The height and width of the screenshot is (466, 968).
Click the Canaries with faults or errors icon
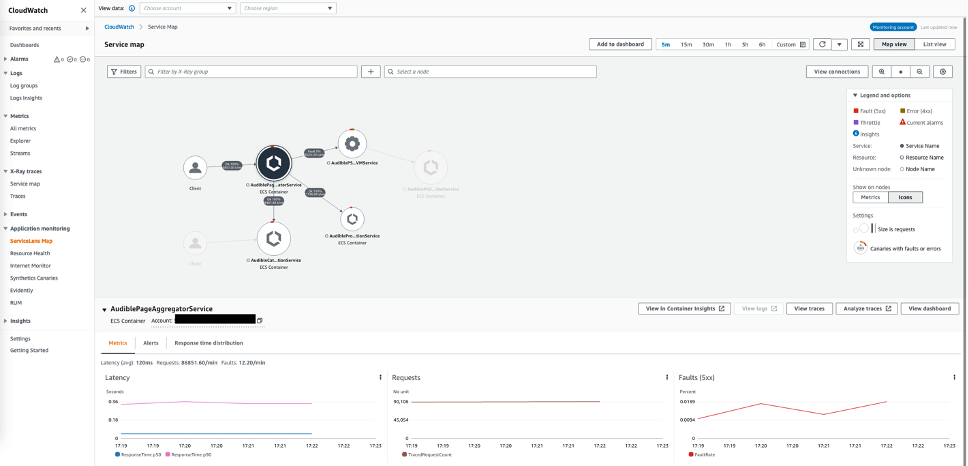860,248
